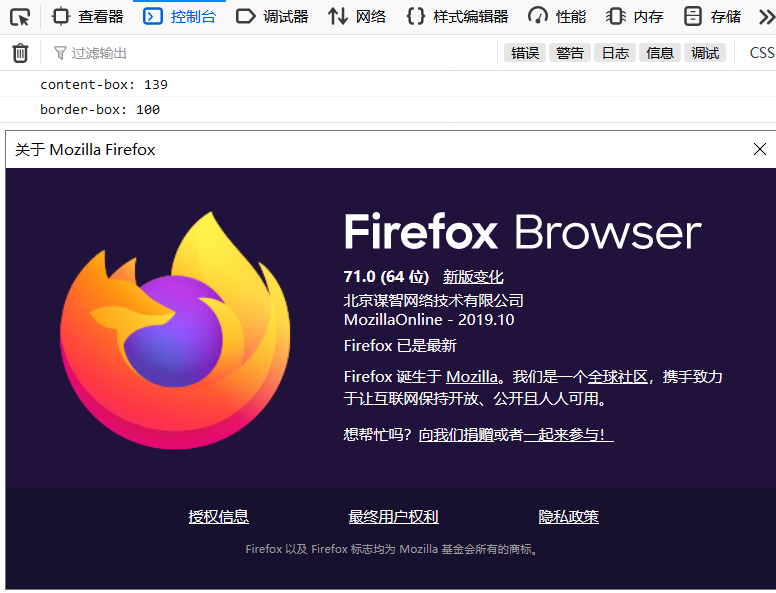Expand more devtools tabs chevron
Screen dimensions: 776x593
click(x=767, y=17)
